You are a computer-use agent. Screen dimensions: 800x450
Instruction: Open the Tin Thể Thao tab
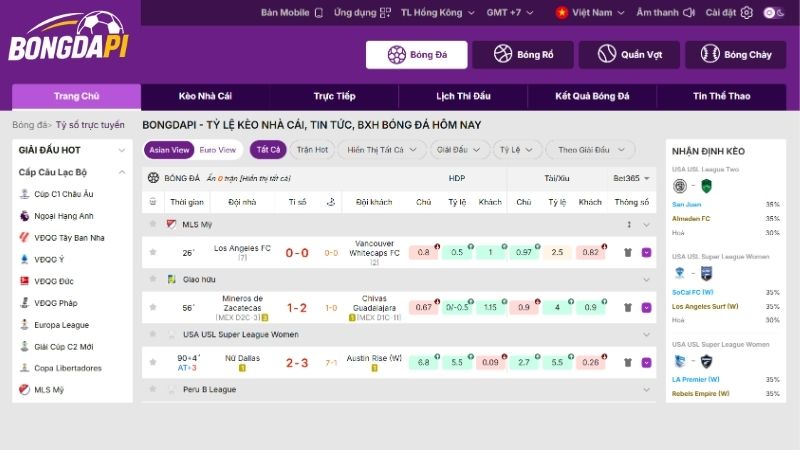721,96
